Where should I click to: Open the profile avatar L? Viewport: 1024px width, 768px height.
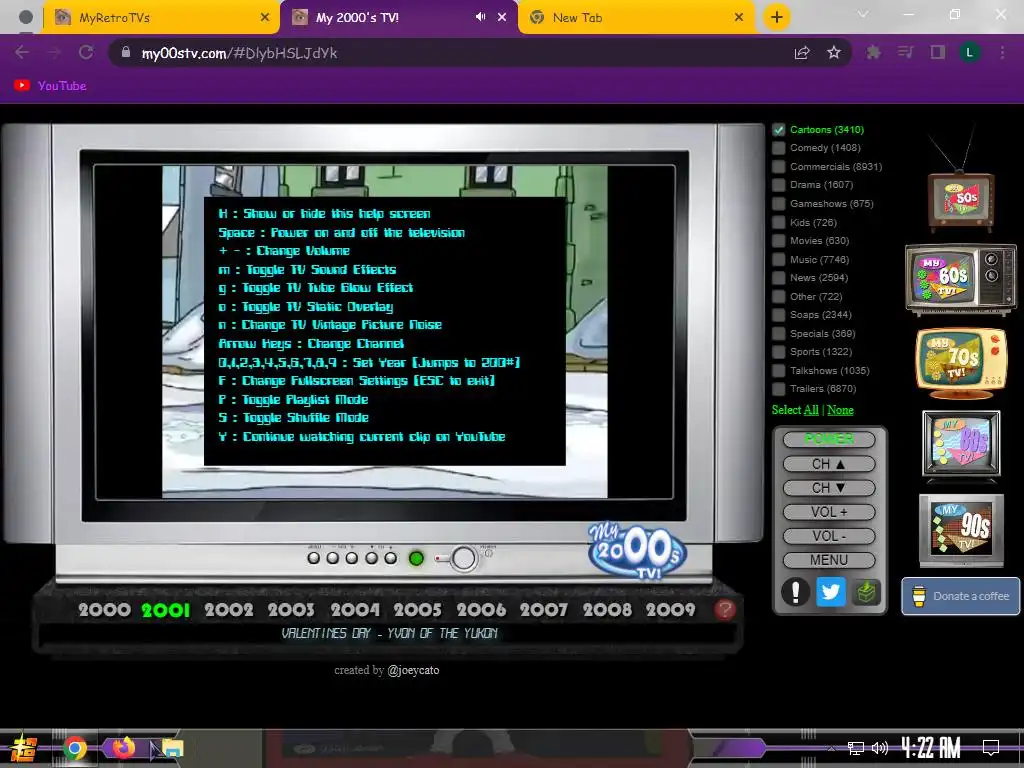click(970, 53)
